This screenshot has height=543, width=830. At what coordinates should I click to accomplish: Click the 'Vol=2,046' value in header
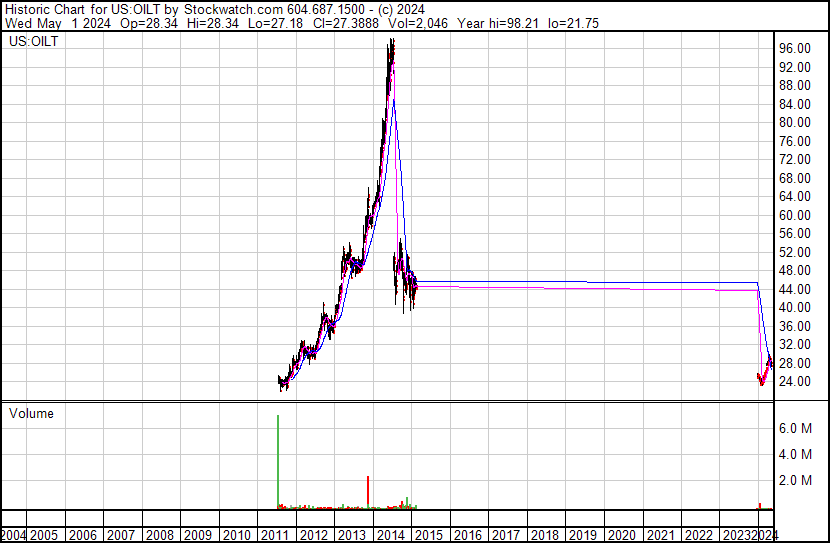click(x=418, y=23)
